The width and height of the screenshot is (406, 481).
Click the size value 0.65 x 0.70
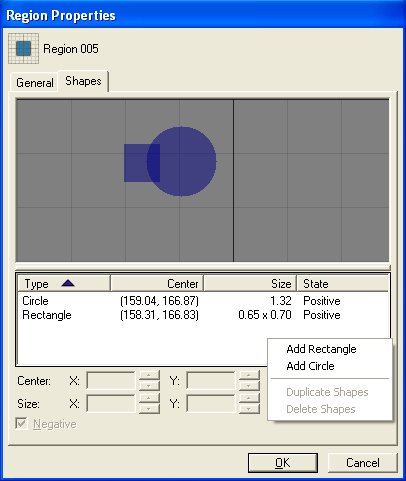coord(265,315)
